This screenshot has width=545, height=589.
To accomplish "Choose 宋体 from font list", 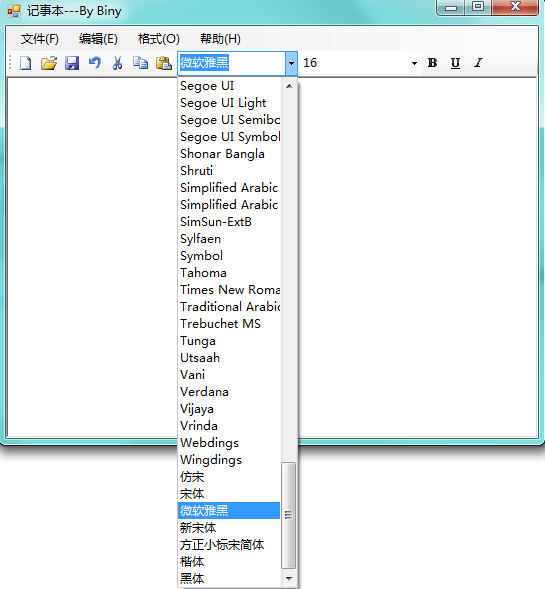I will tap(229, 494).
